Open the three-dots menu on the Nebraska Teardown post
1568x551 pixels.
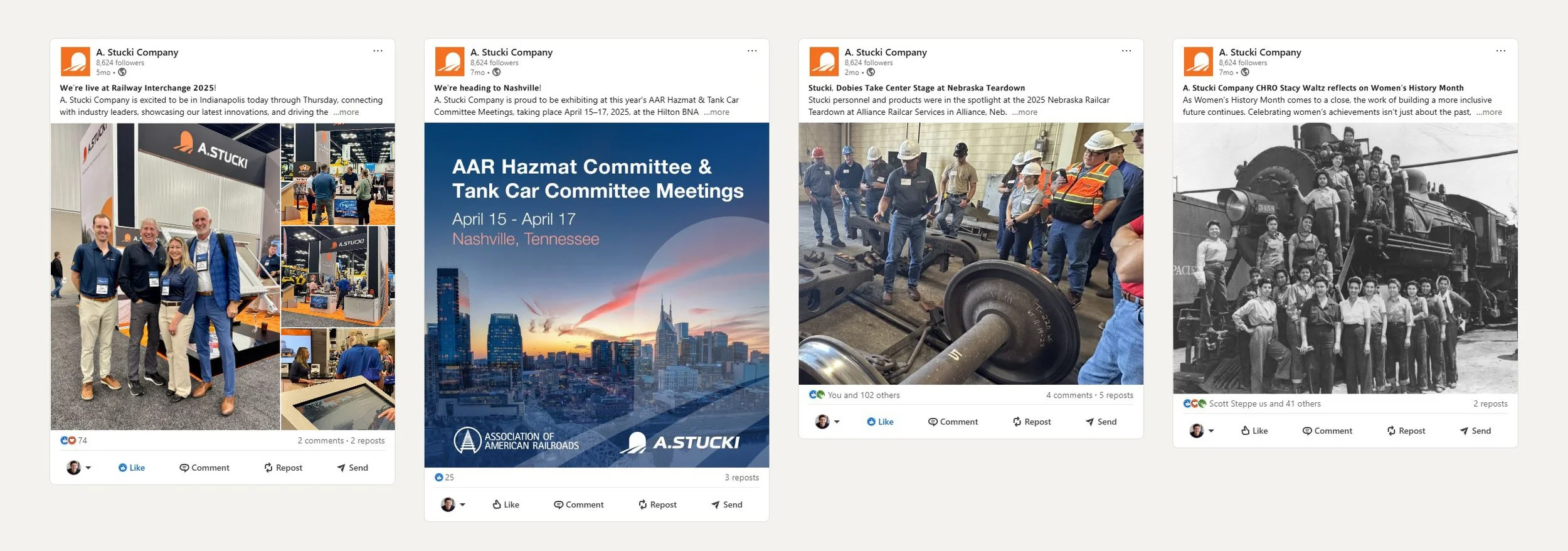pos(1126,51)
